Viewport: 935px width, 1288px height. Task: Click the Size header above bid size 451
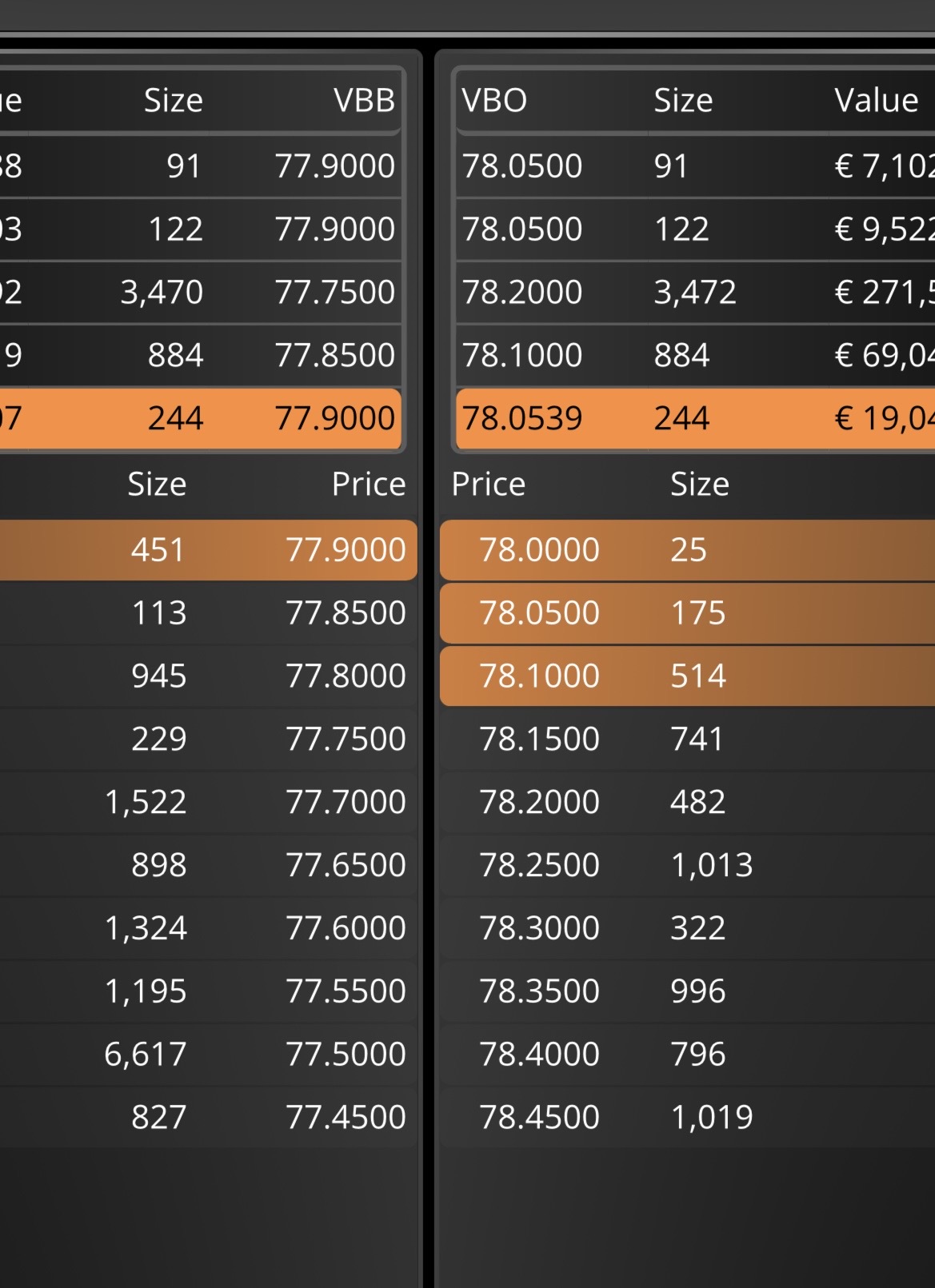(x=157, y=484)
